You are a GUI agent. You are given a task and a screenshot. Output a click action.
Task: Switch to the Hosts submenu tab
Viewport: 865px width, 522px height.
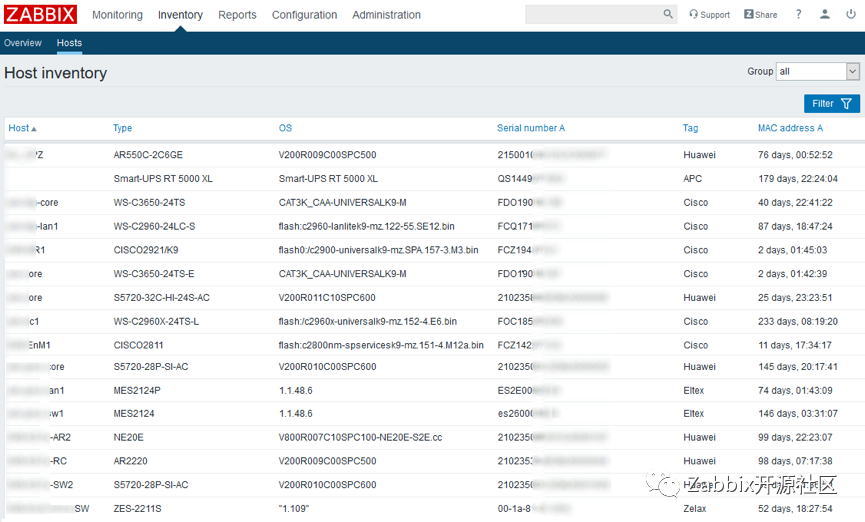click(69, 43)
